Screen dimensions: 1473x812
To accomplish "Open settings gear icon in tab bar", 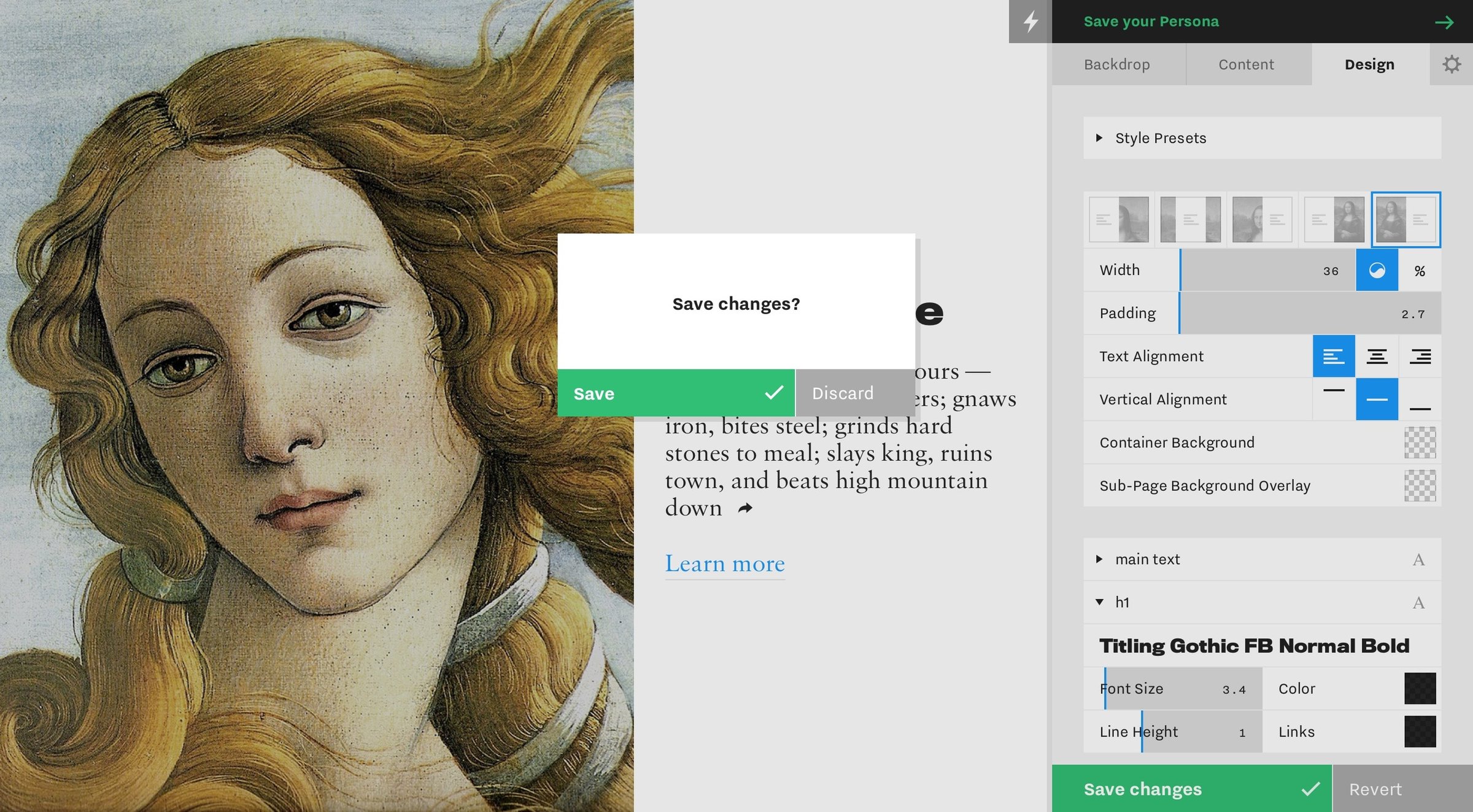I will tap(1452, 64).
